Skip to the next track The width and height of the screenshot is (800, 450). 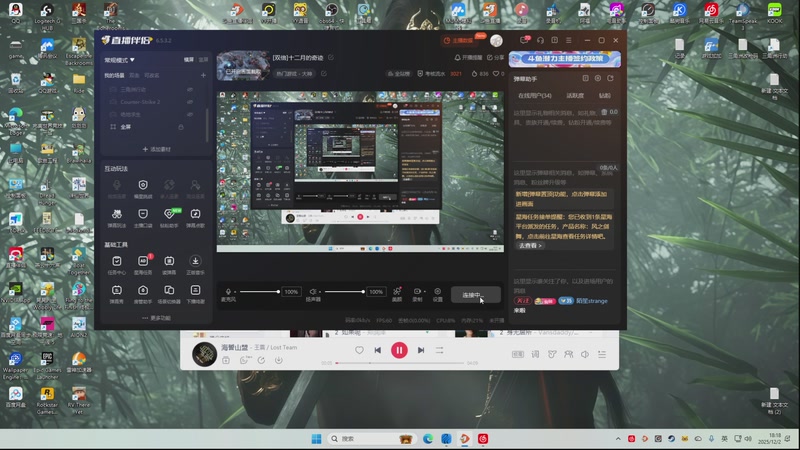click(421, 351)
